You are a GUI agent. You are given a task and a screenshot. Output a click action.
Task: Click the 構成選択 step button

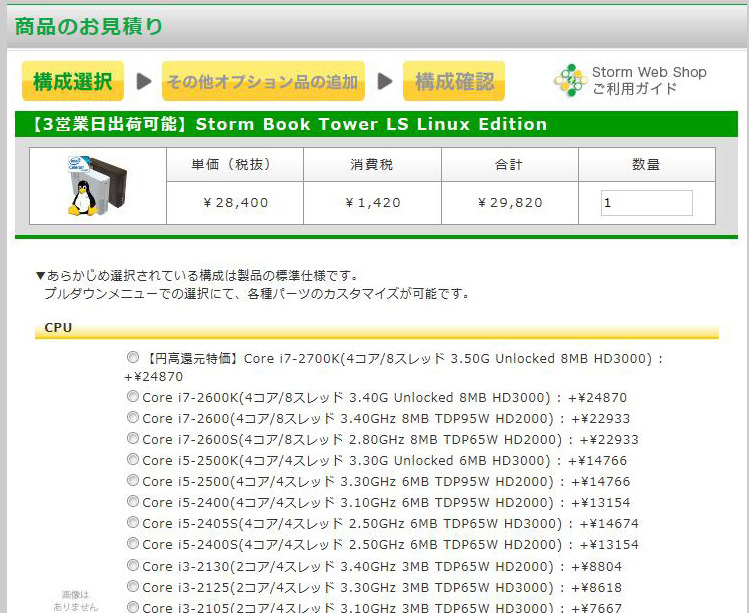73,81
